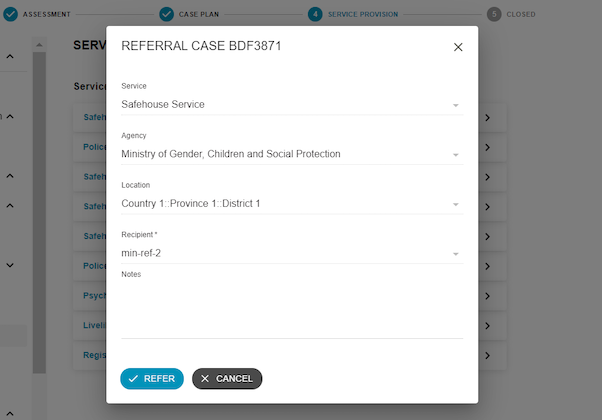
Task: Click the step 5 circle icon
Action: [x=494, y=14]
